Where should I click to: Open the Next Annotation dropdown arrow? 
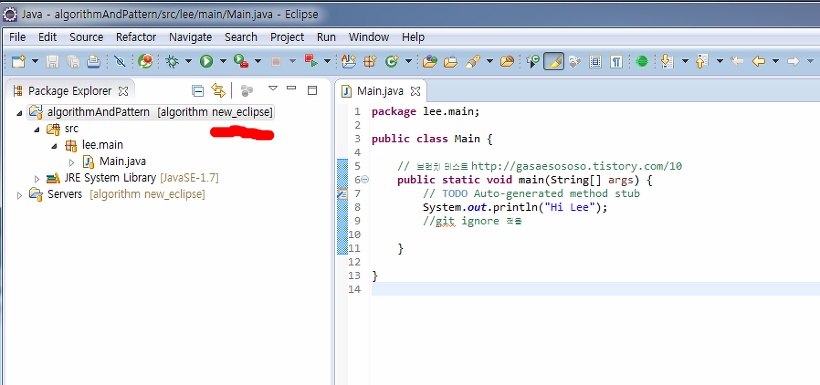pyautogui.click(x=685, y=62)
